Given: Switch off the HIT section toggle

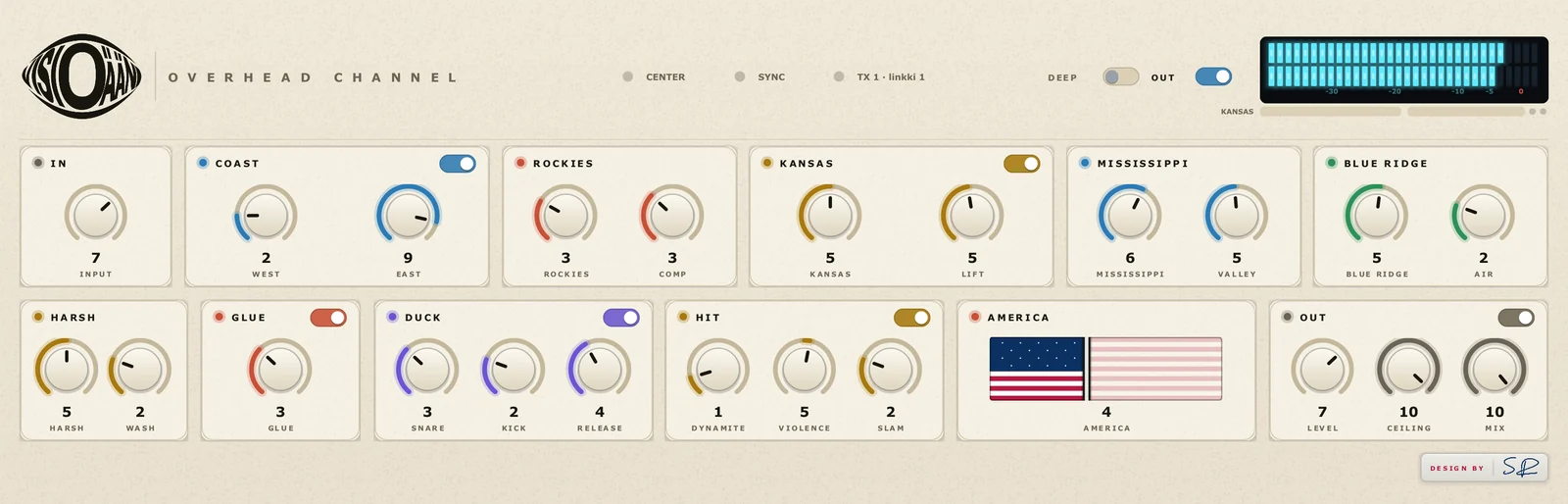Looking at the screenshot, I should click(912, 318).
